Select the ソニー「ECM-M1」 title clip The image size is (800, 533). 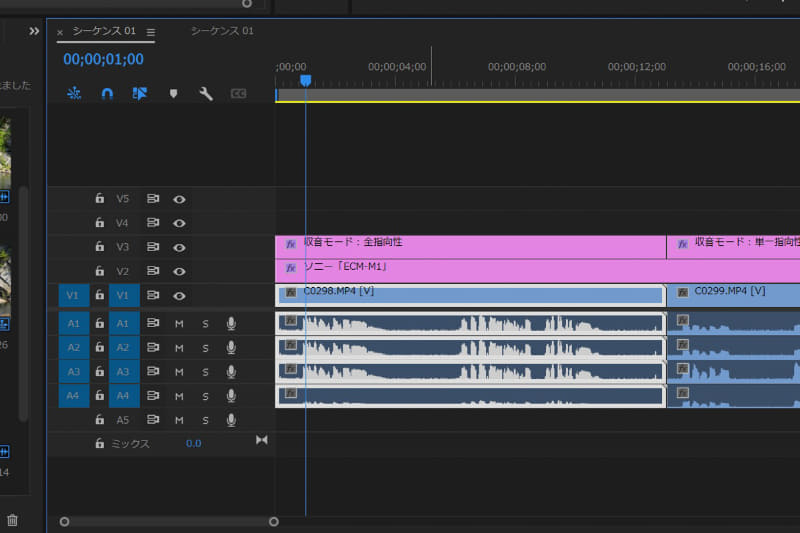[x=538, y=271]
